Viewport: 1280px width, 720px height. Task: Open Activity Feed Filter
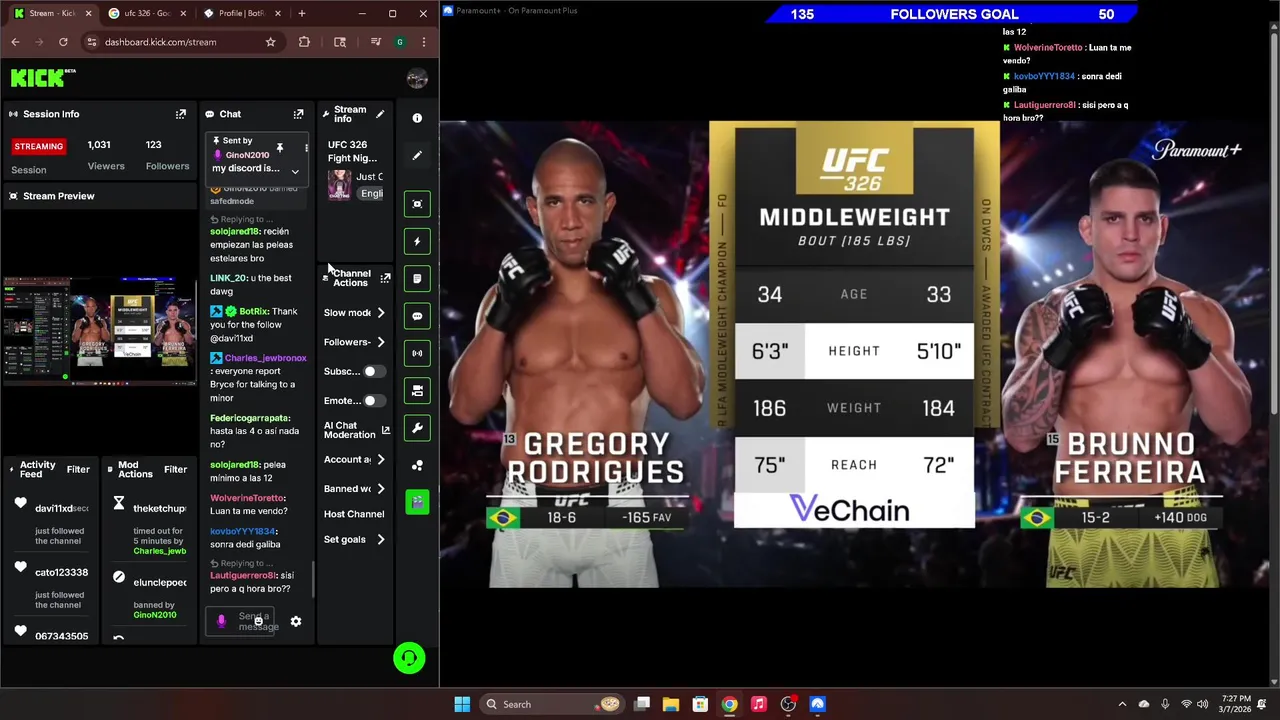(x=78, y=469)
